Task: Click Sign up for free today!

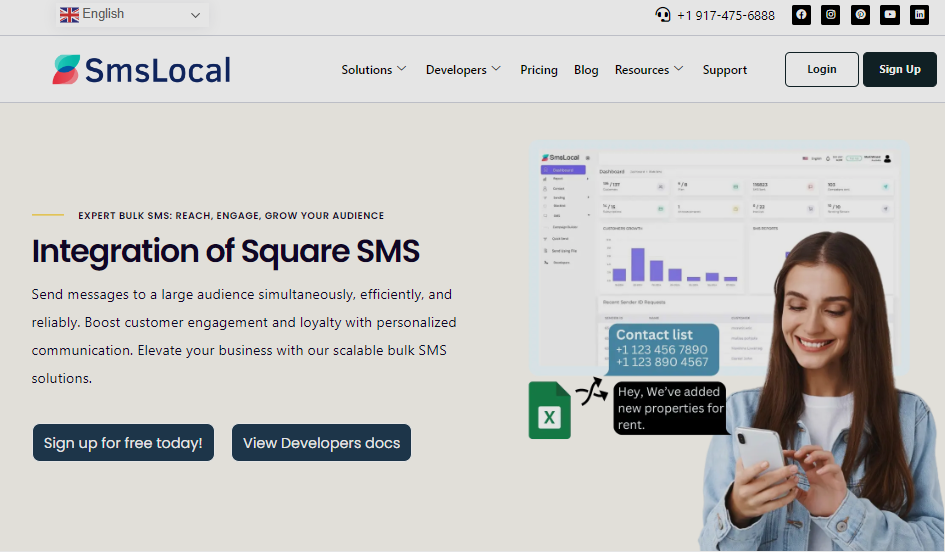Action: click(x=123, y=443)
